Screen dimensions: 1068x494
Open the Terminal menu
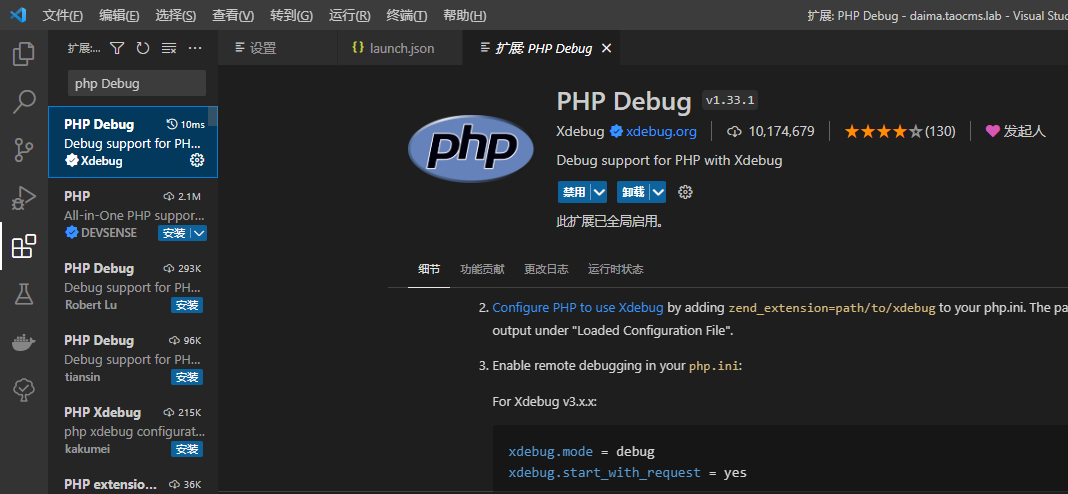(x=407, y=16)
